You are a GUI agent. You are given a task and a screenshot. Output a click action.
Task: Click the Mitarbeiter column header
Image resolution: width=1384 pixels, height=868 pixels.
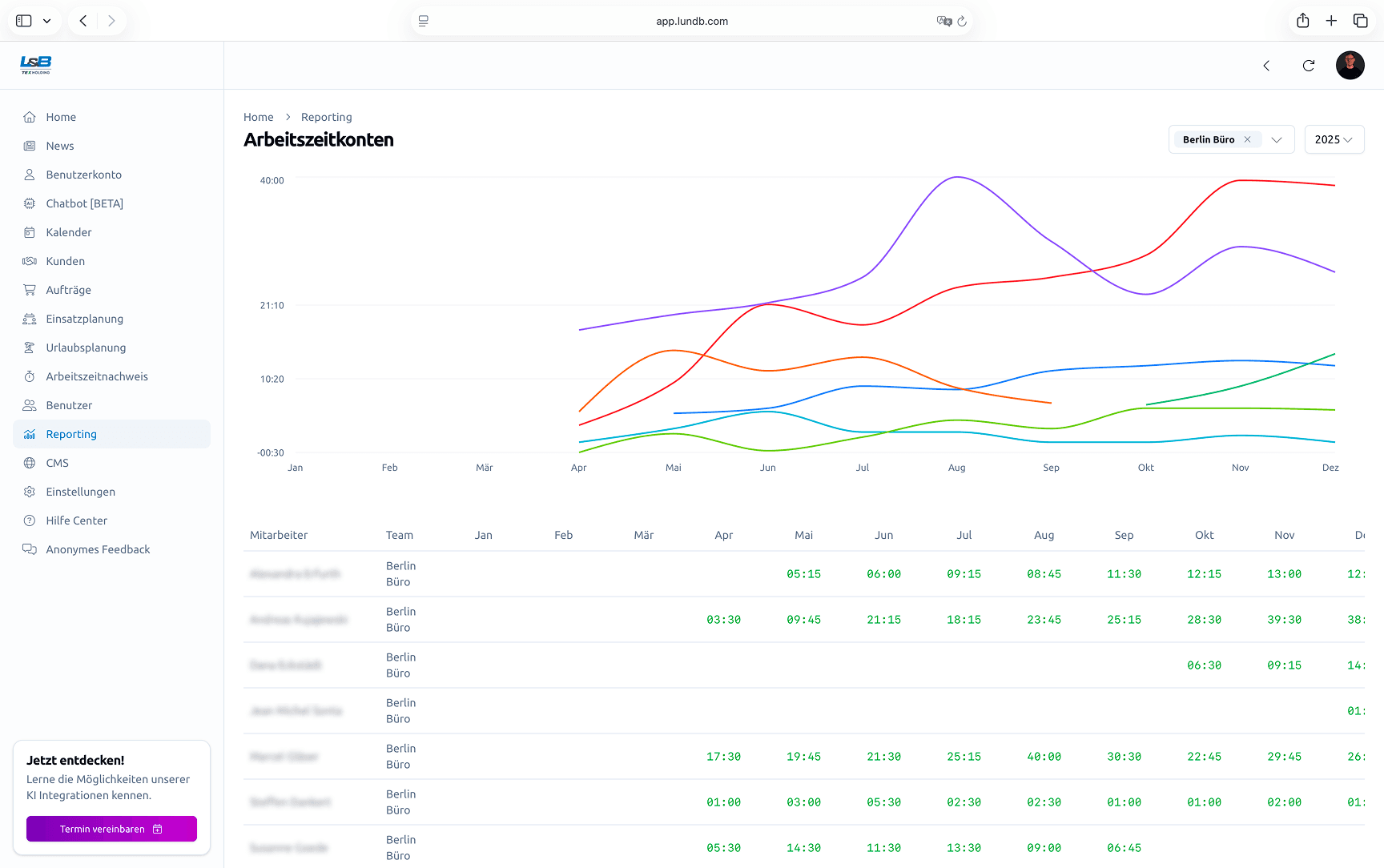(279, 535)
